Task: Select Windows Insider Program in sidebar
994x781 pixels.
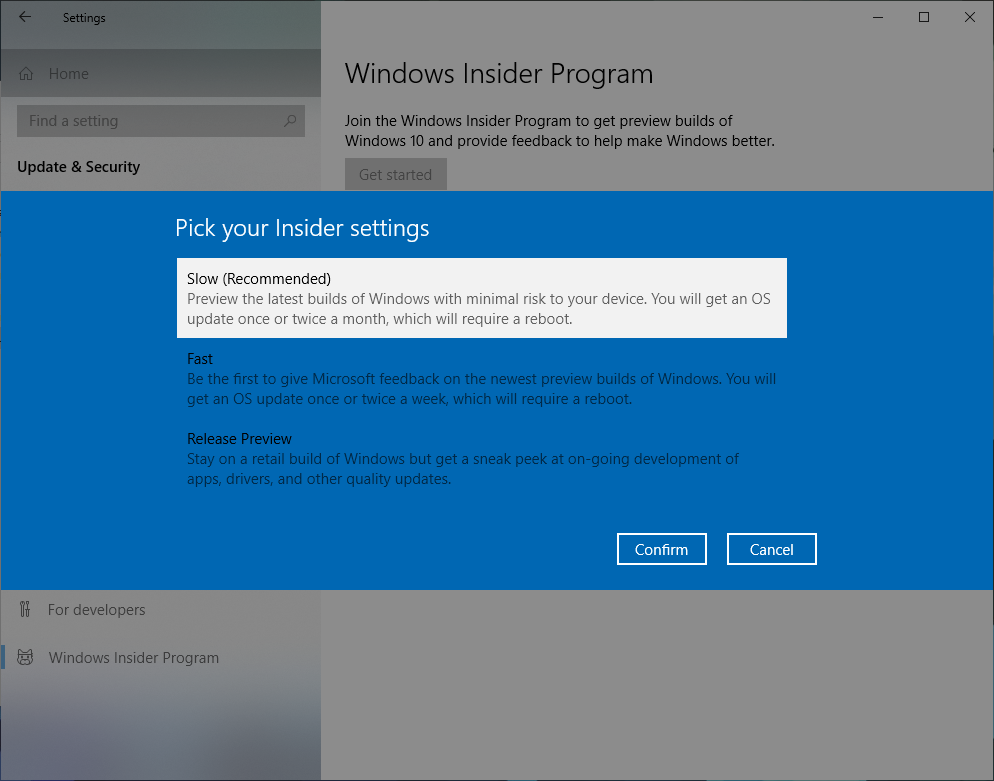Action: 133,657
